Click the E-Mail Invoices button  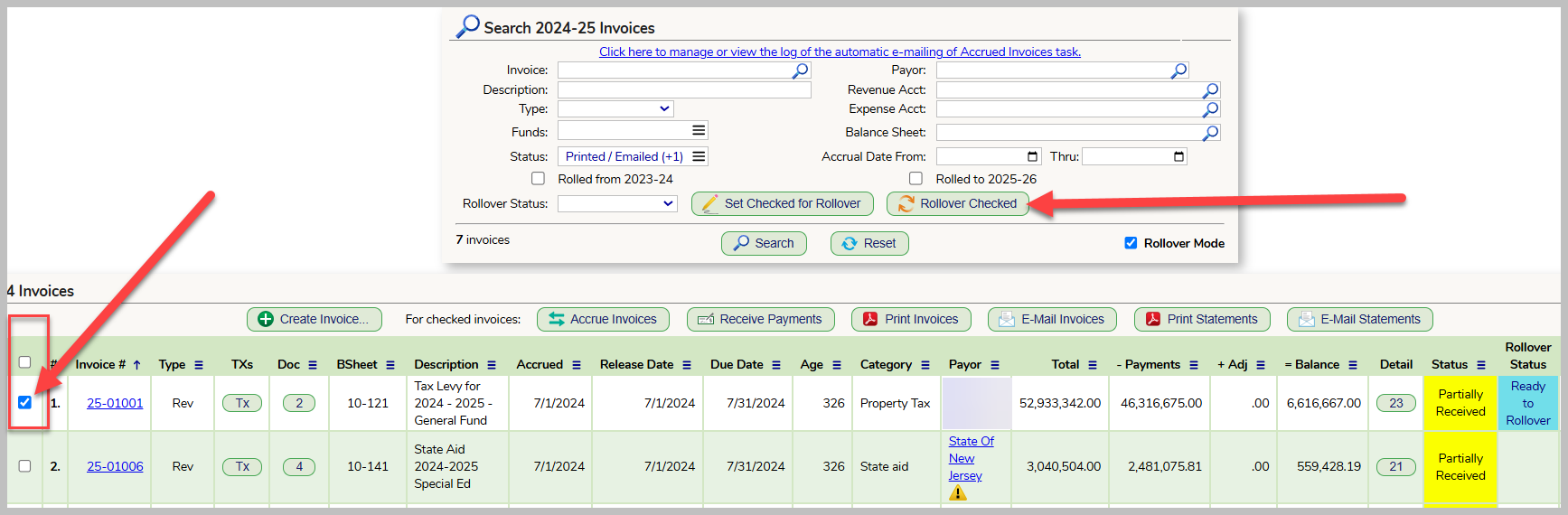[1052, 319]
